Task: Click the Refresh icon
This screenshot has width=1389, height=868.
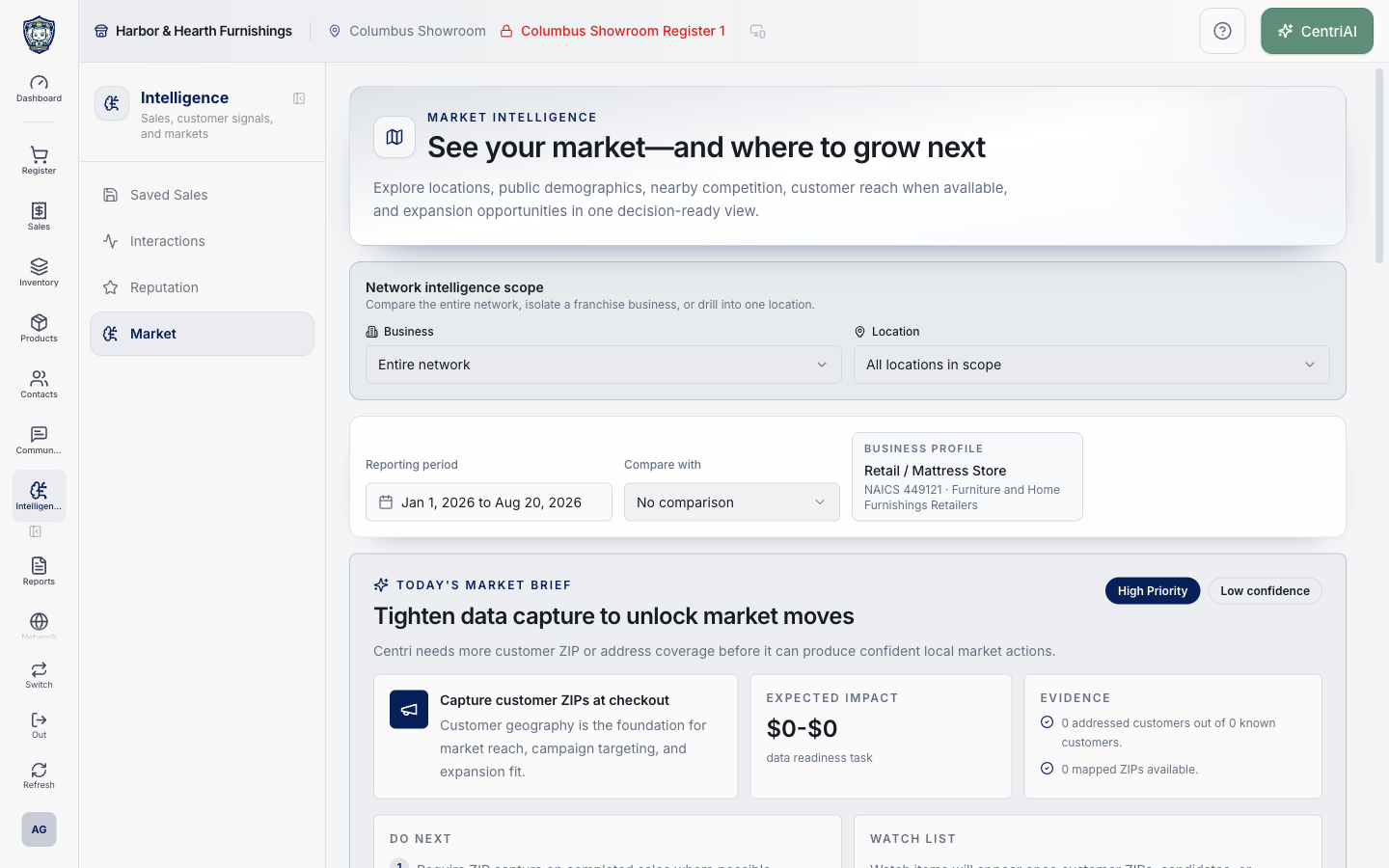Action: point(39,775)
